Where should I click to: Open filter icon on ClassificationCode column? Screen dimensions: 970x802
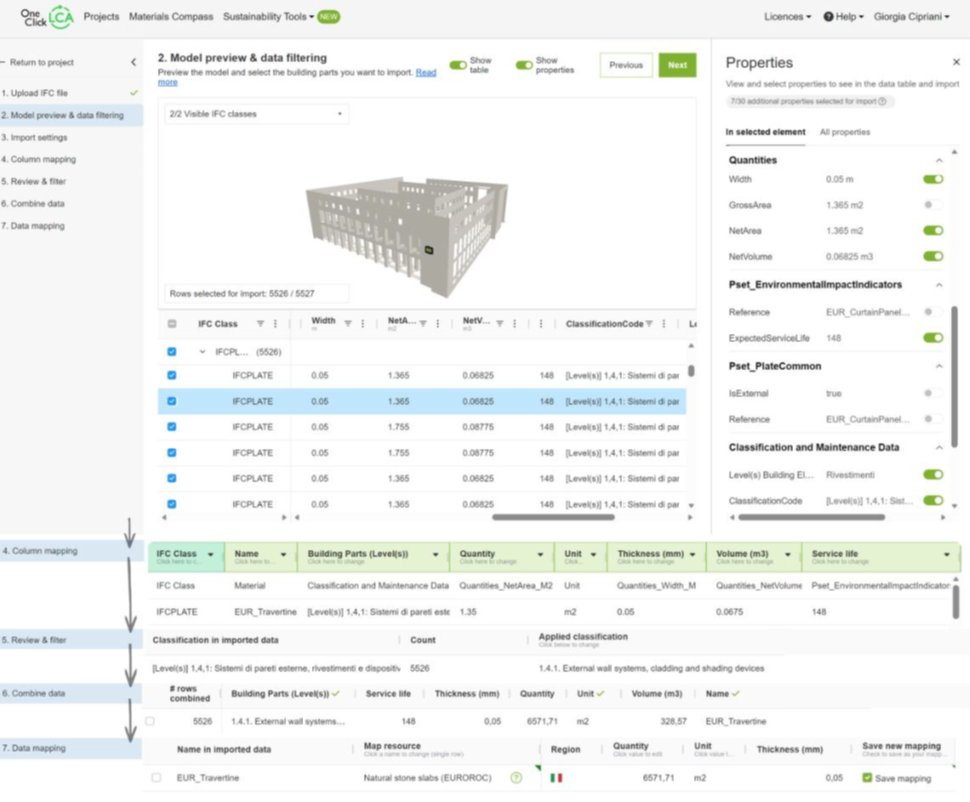pyautogui.click(x=649, y=324)
